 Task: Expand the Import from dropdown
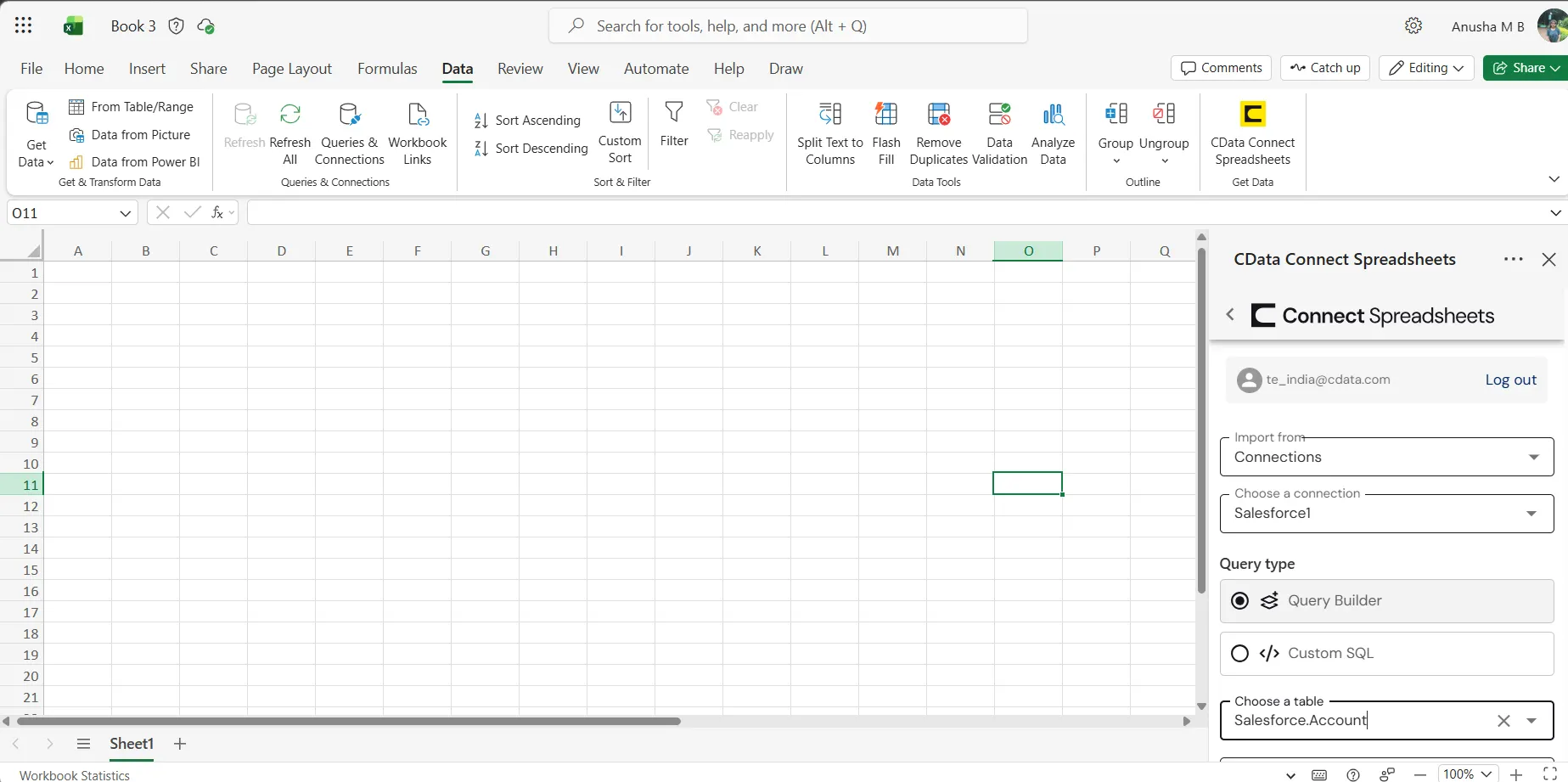coord(1534,458)
